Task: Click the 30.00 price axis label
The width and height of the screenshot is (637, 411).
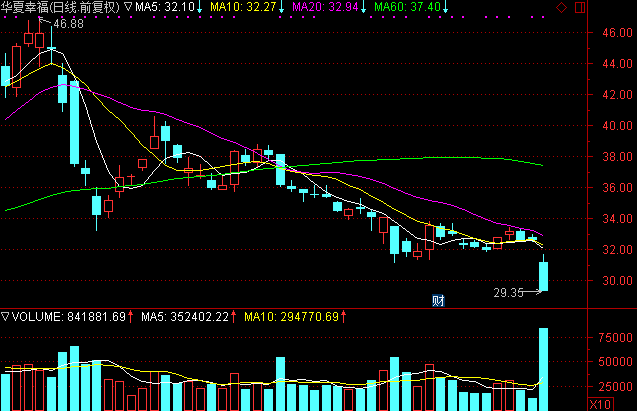Action: click(x=618, y=281)
